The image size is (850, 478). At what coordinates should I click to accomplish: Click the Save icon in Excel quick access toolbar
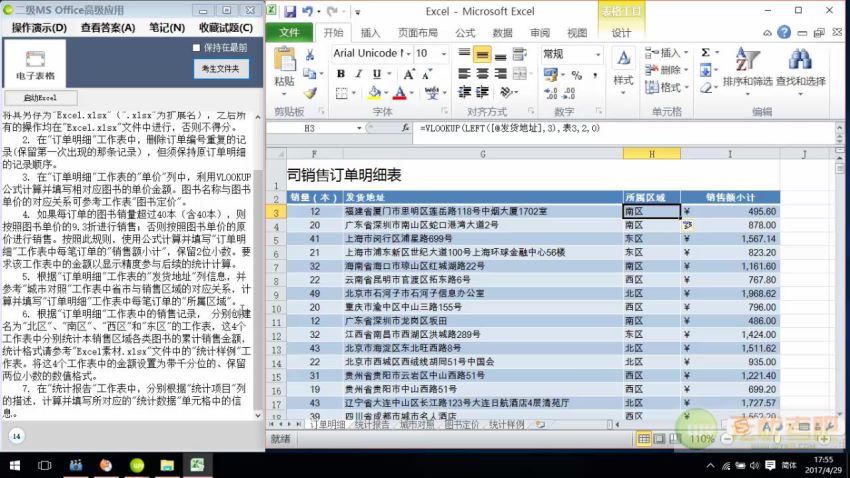[290, 11]
